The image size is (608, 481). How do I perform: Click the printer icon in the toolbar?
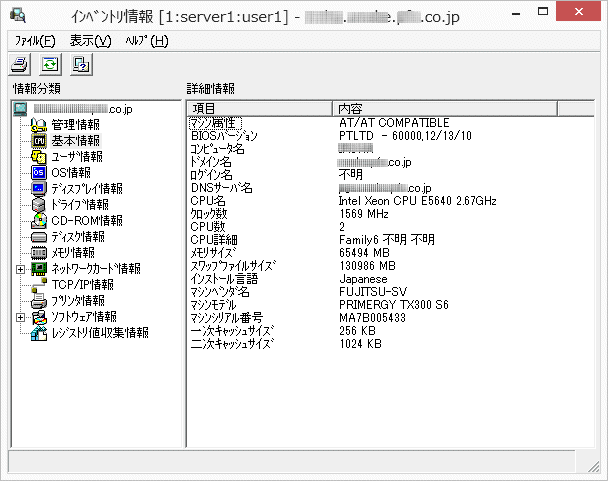click(x=19, y=64)
